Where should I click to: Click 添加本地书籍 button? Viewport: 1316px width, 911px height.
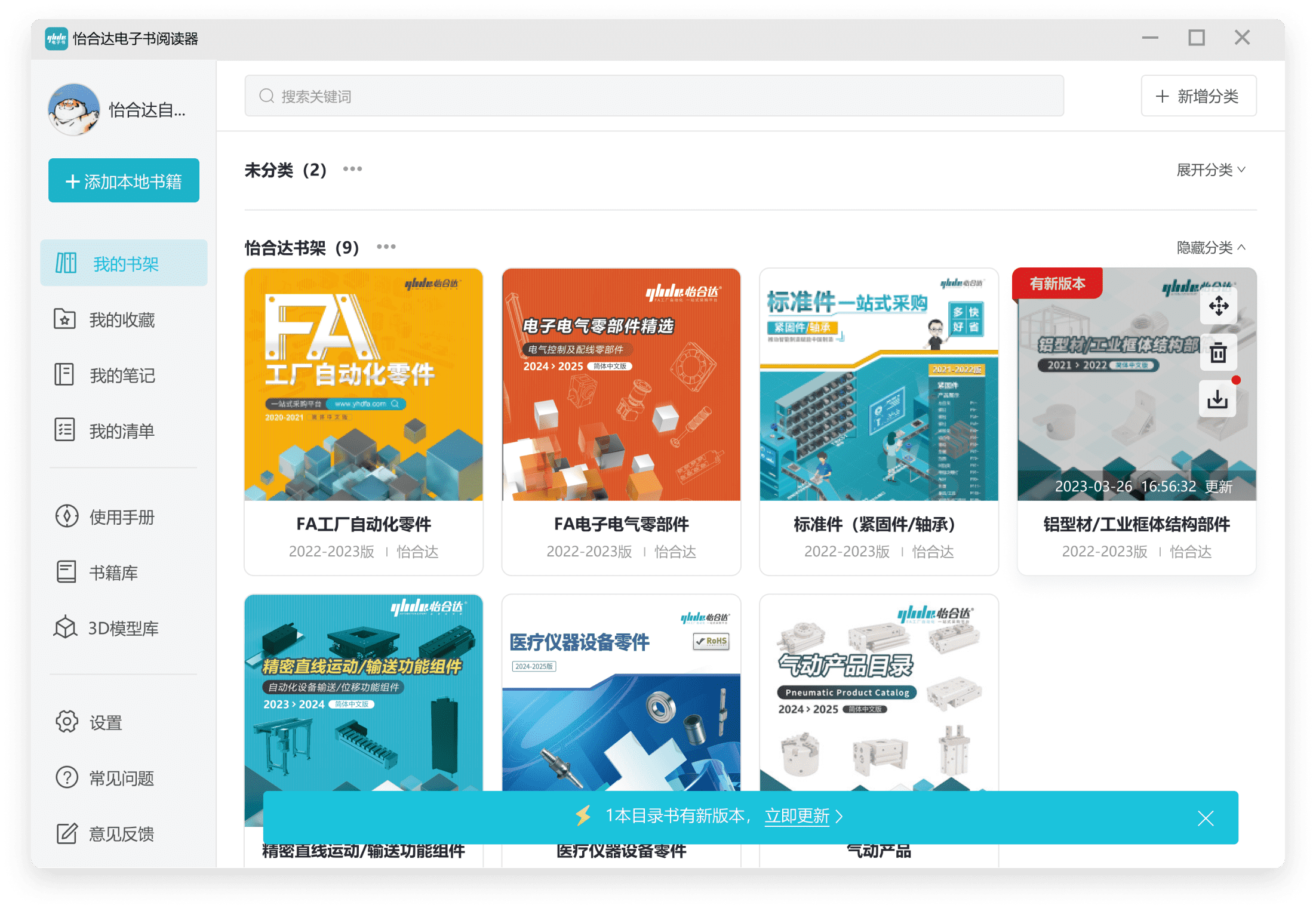pyautogui.click(x=124, y=181)
